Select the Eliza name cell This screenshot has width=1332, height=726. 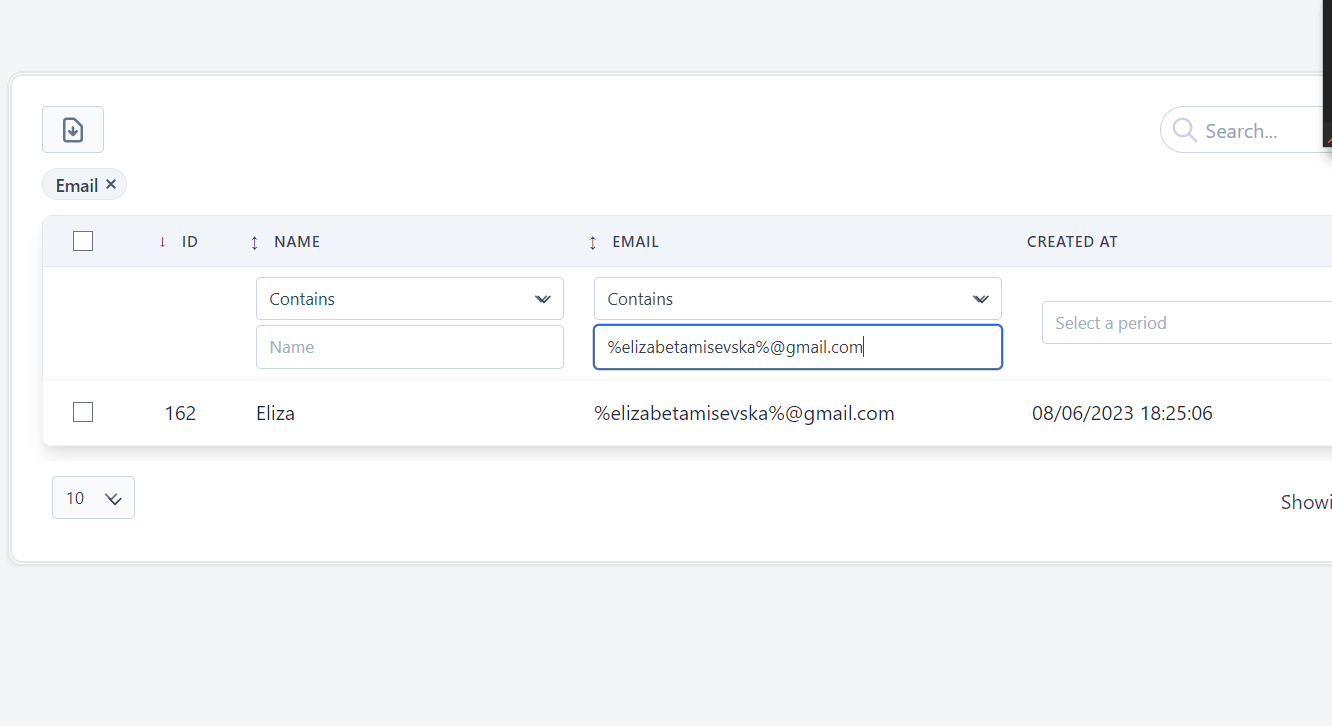[275, 413]
